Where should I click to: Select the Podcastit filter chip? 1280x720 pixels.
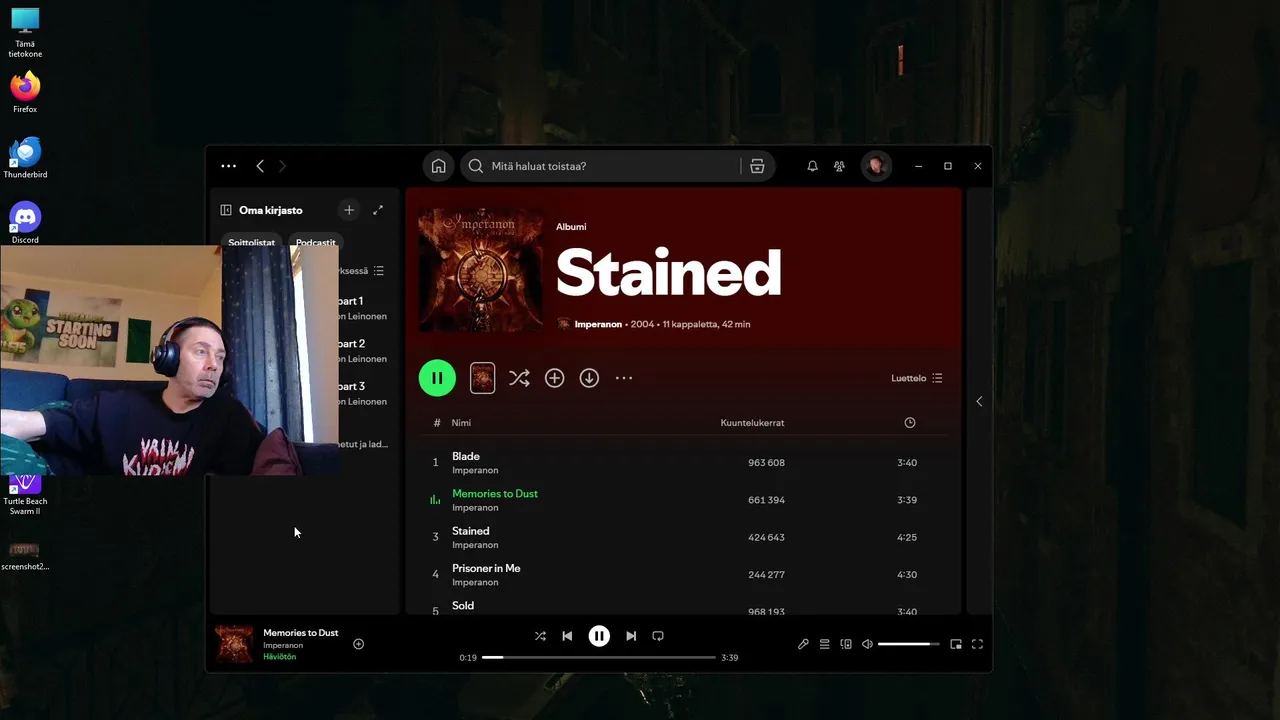point(315,243)
